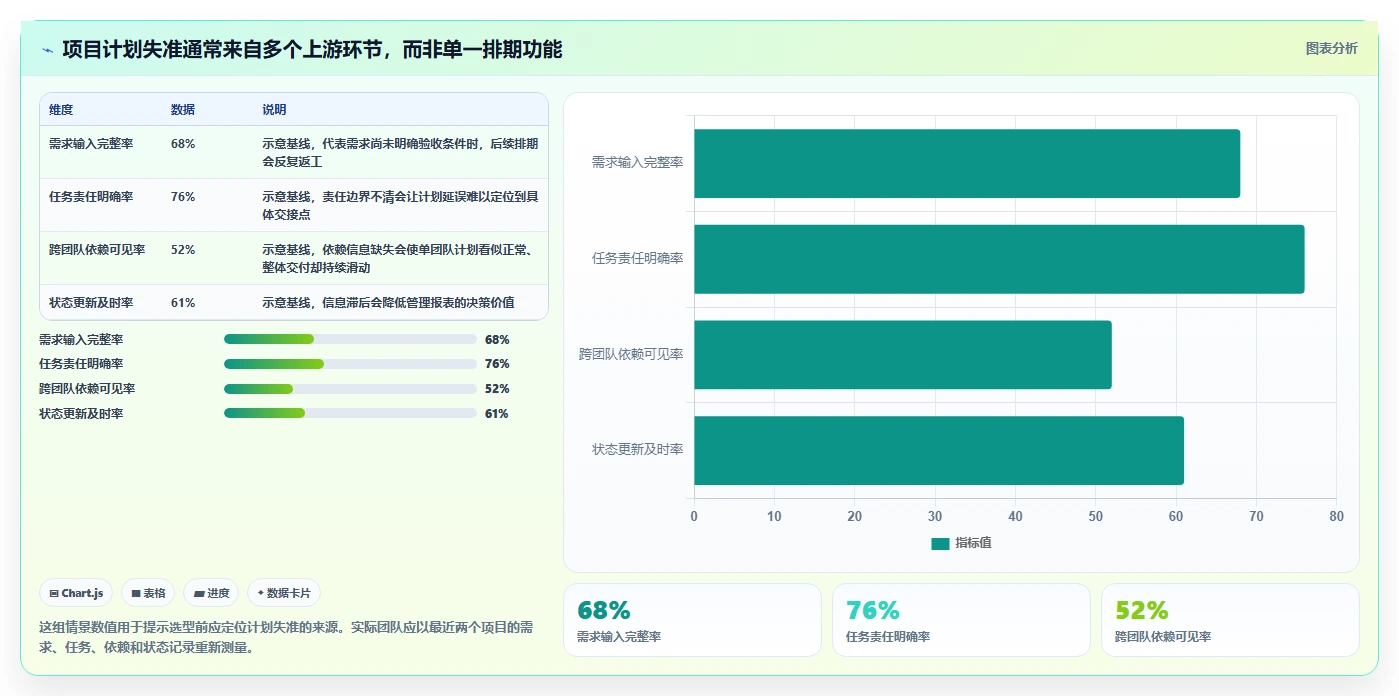This screenshot has width=1399, height=696.
Task: Click the 任务责任明确率 chart axis label
Action: tap(637, 258)
